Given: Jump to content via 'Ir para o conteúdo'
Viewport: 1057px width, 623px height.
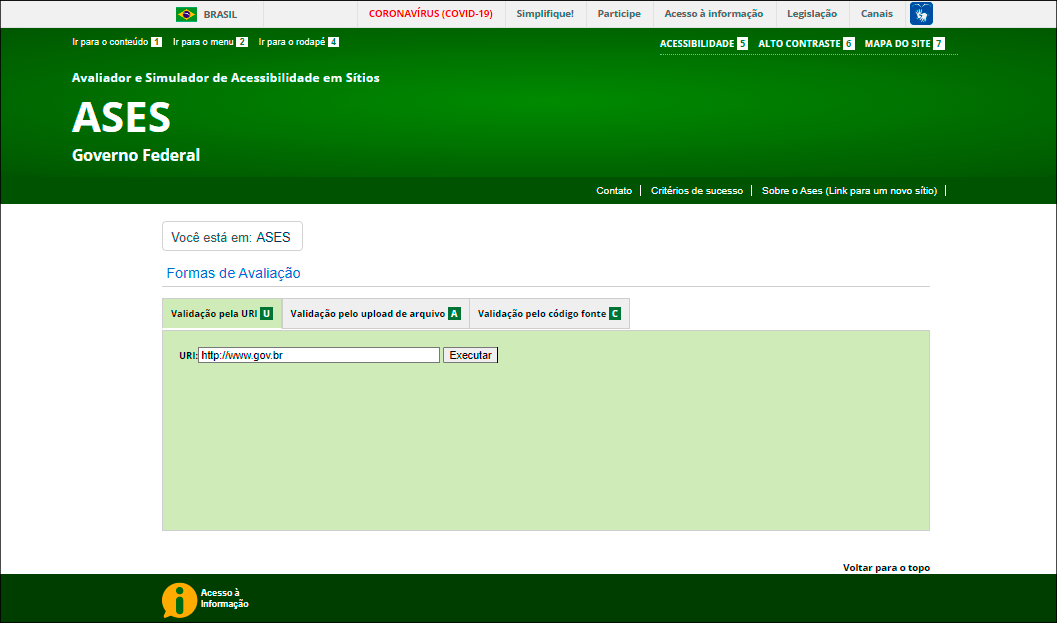Looking at the screenshot, I should pyautogui.click(x=117, y=42).
